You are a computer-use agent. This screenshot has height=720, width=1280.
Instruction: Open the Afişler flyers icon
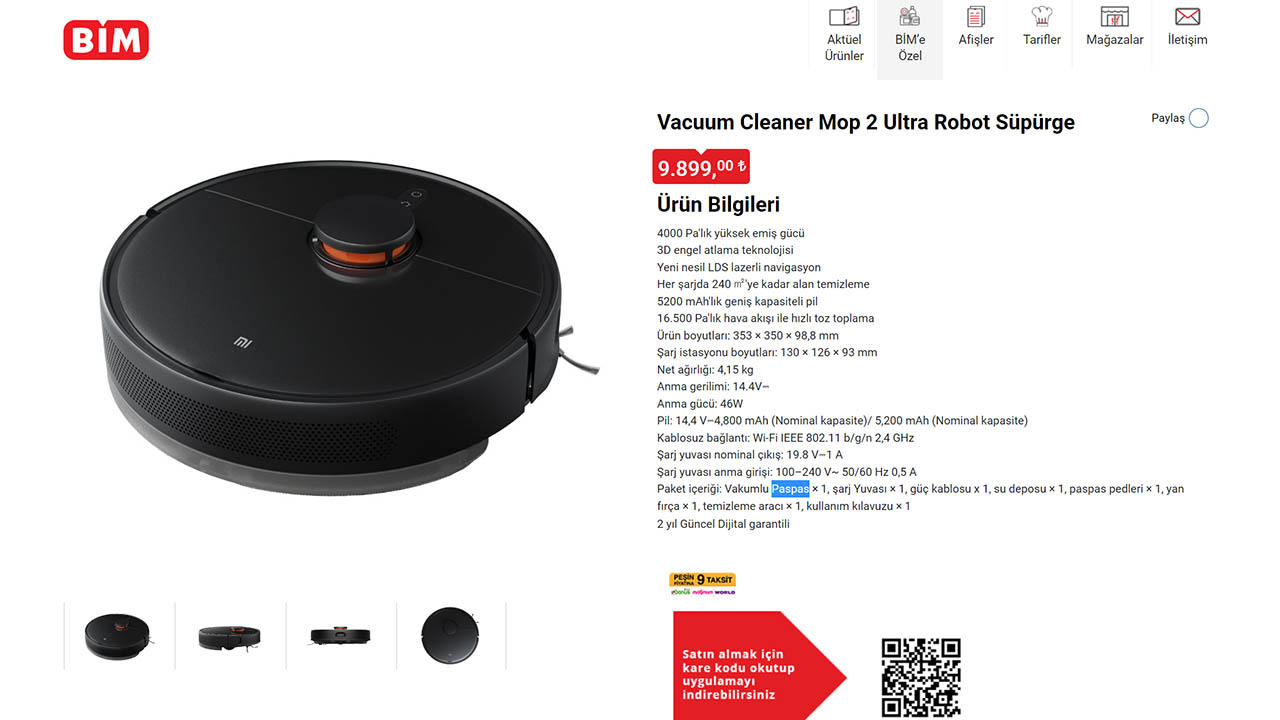pyautogui.click(x=976, y=17)
